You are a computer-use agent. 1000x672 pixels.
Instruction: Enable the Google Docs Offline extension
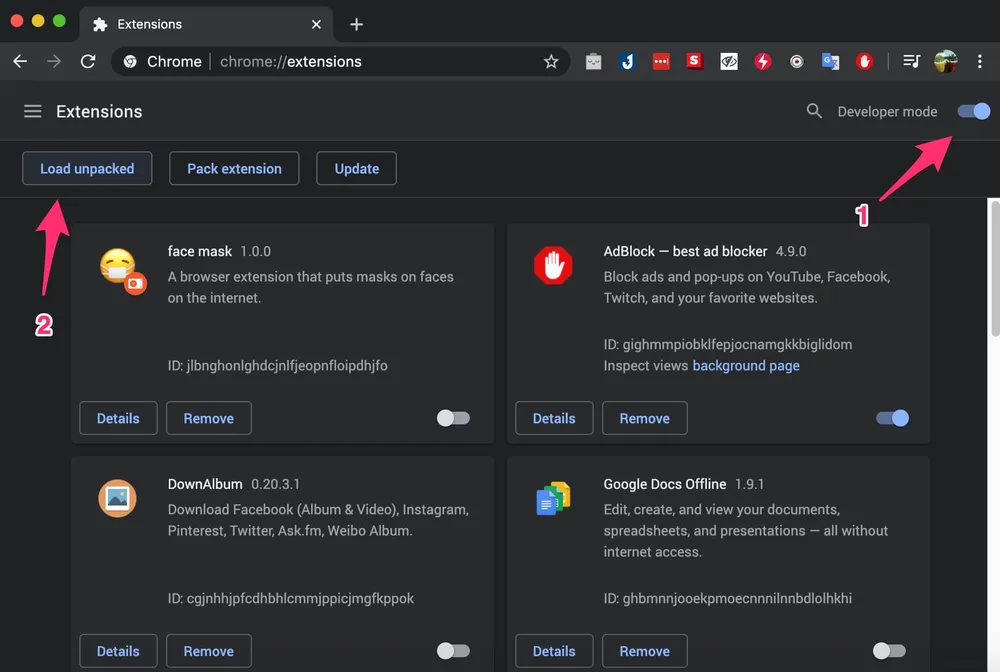point(889,651)
